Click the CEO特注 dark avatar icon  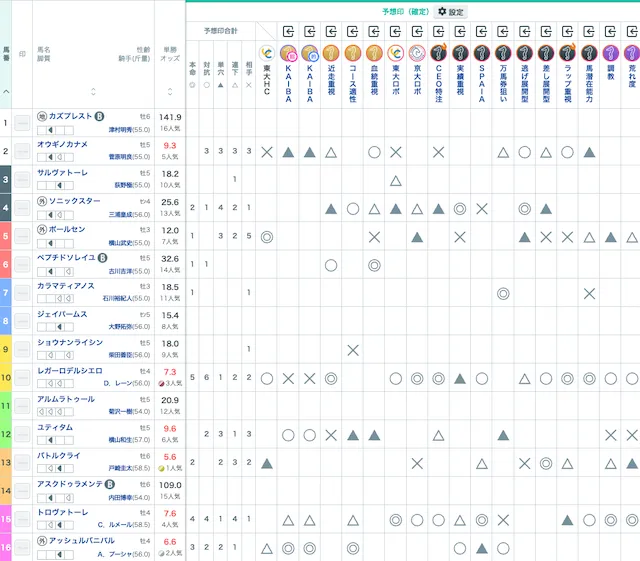point(438,53)
